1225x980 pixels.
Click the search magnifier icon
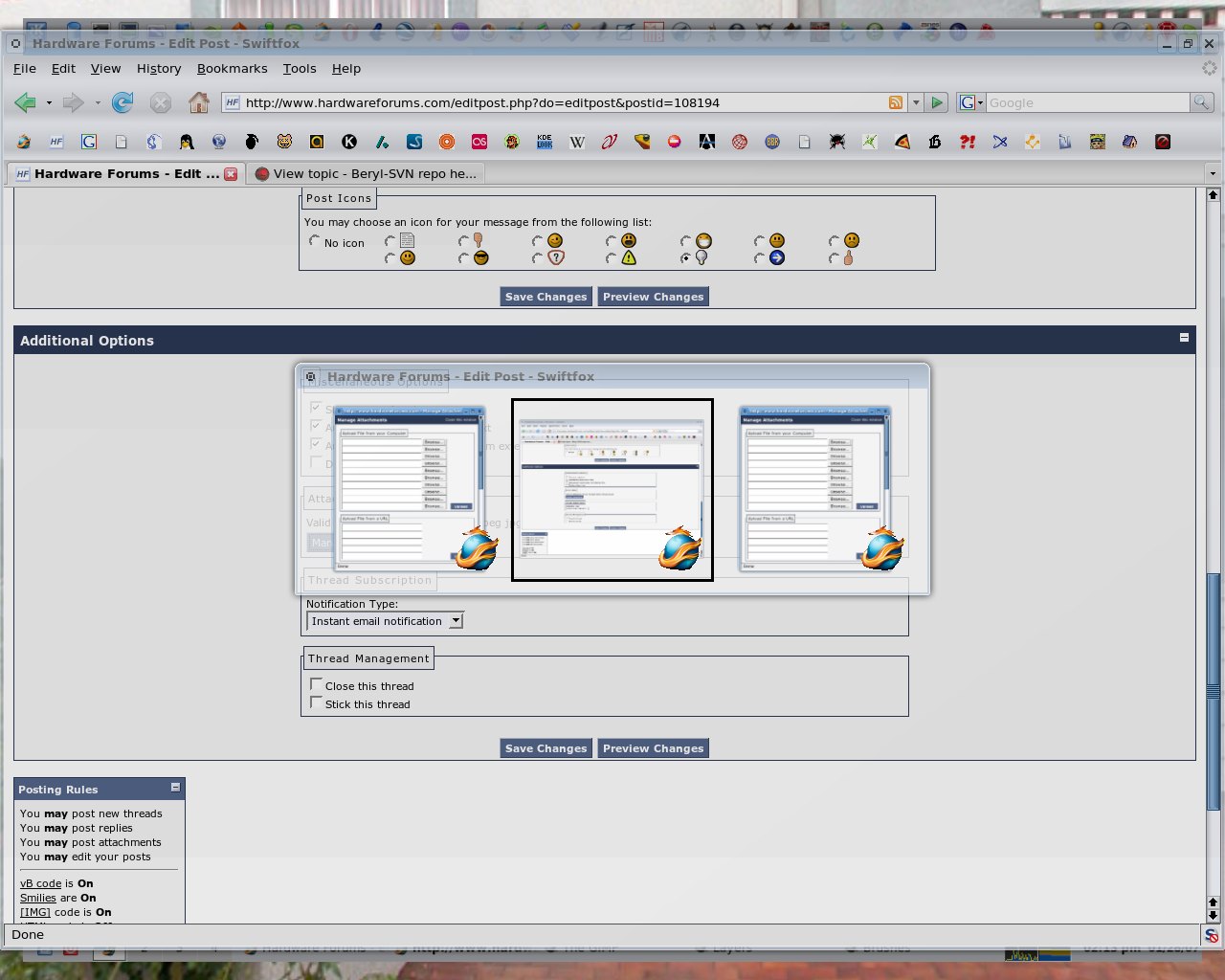coord(1201,102)
